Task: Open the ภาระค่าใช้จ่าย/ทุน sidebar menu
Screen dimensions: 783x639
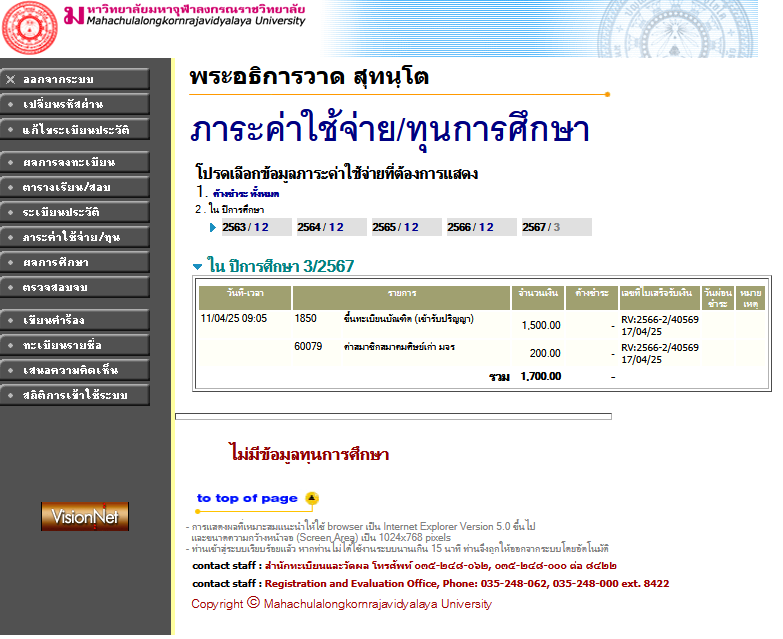Action: [x=75, y=237]
